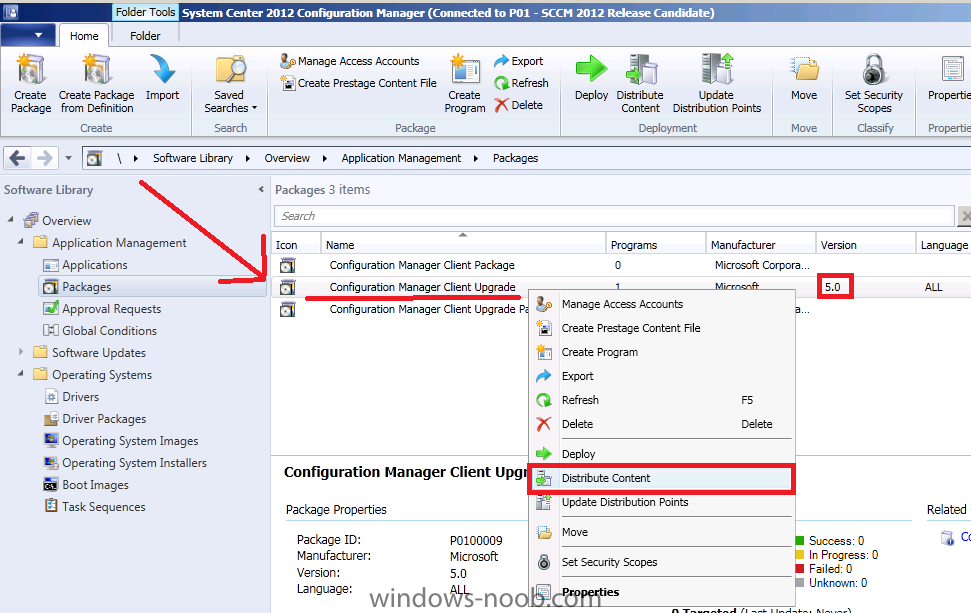The width and height of the screenshot is (971, 613).
Task: Click Distribute Content icon in ribbon
Action: pyautogui.click(x=641, y=69)
